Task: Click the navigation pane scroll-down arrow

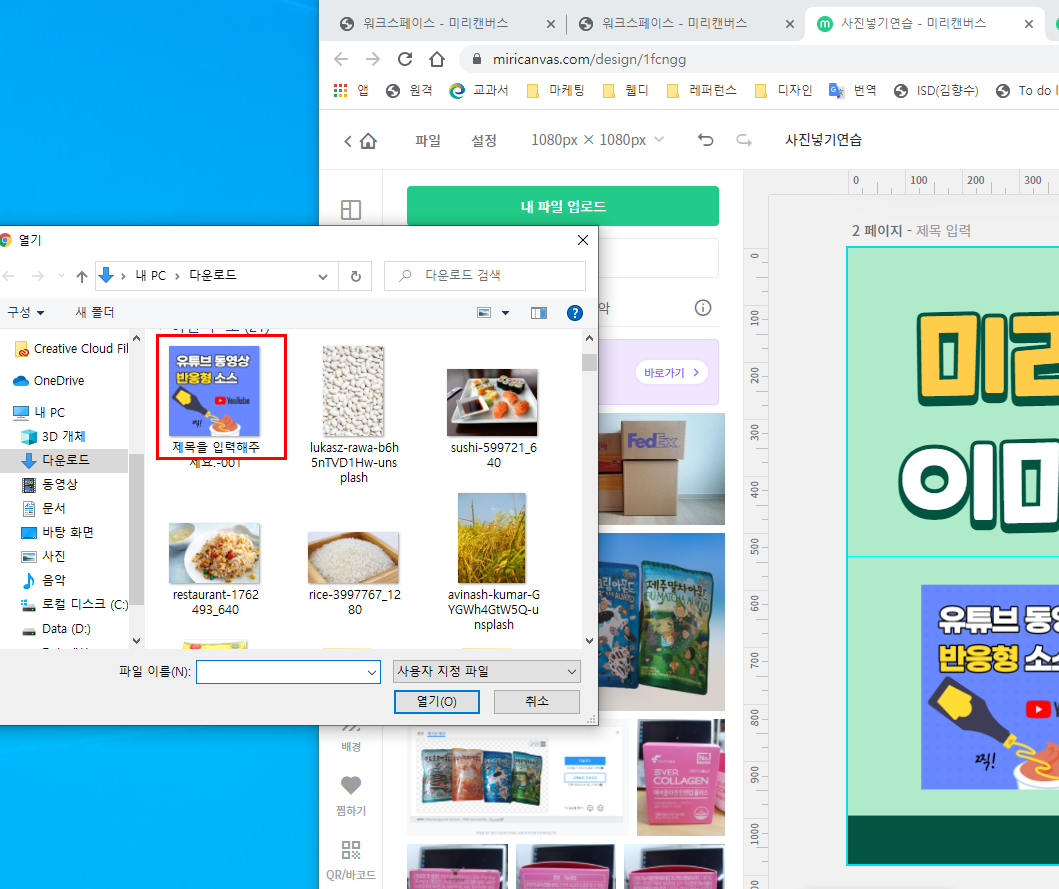Action: coord(136,640)
